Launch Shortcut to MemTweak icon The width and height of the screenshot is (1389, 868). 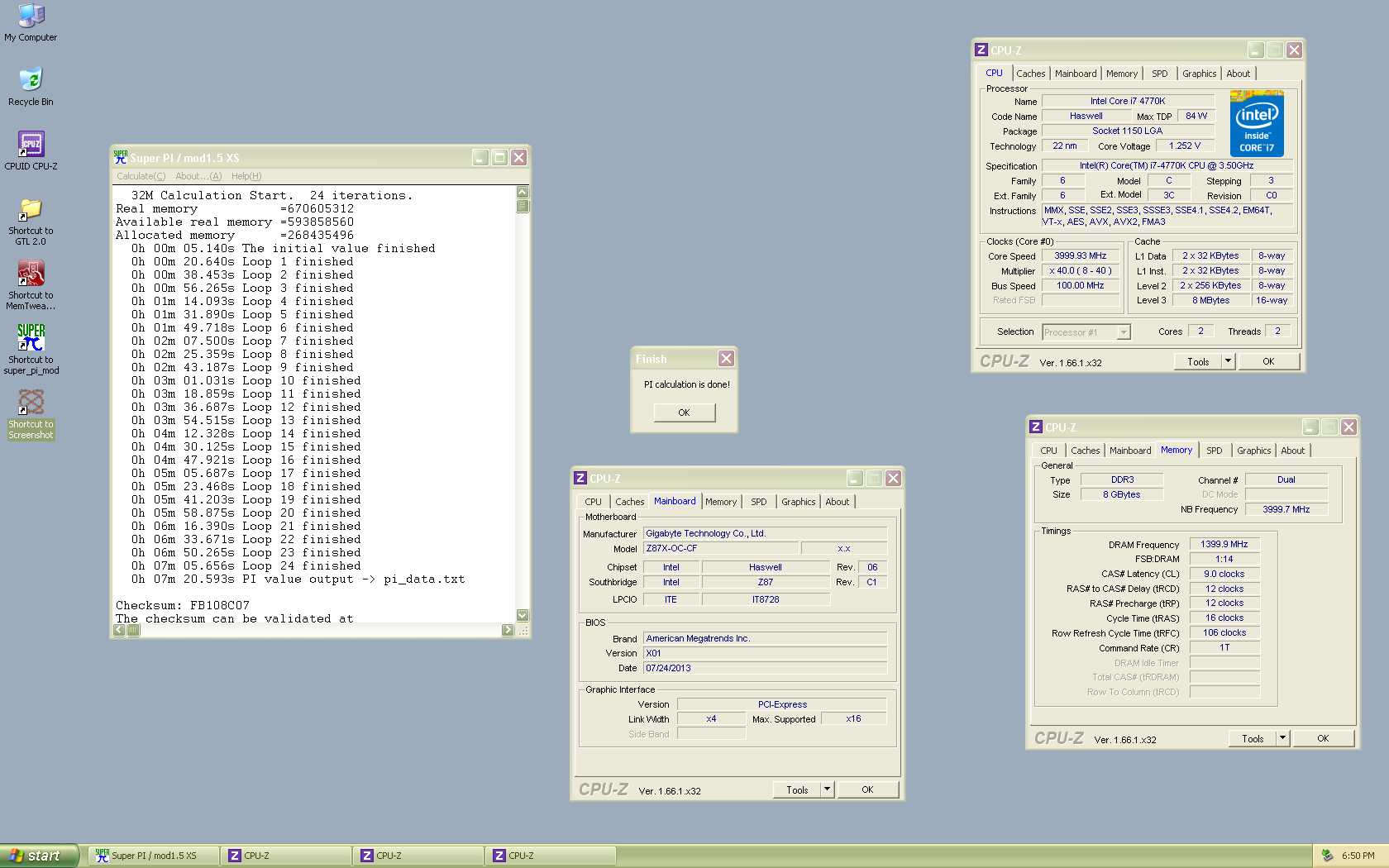tap(31, 273)
